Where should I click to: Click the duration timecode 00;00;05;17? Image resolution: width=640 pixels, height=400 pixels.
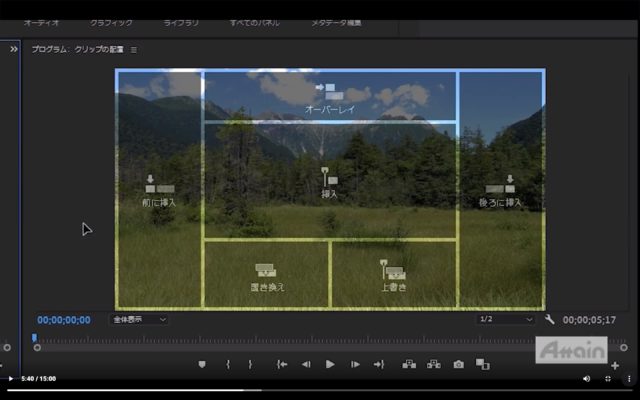point(589,320)
